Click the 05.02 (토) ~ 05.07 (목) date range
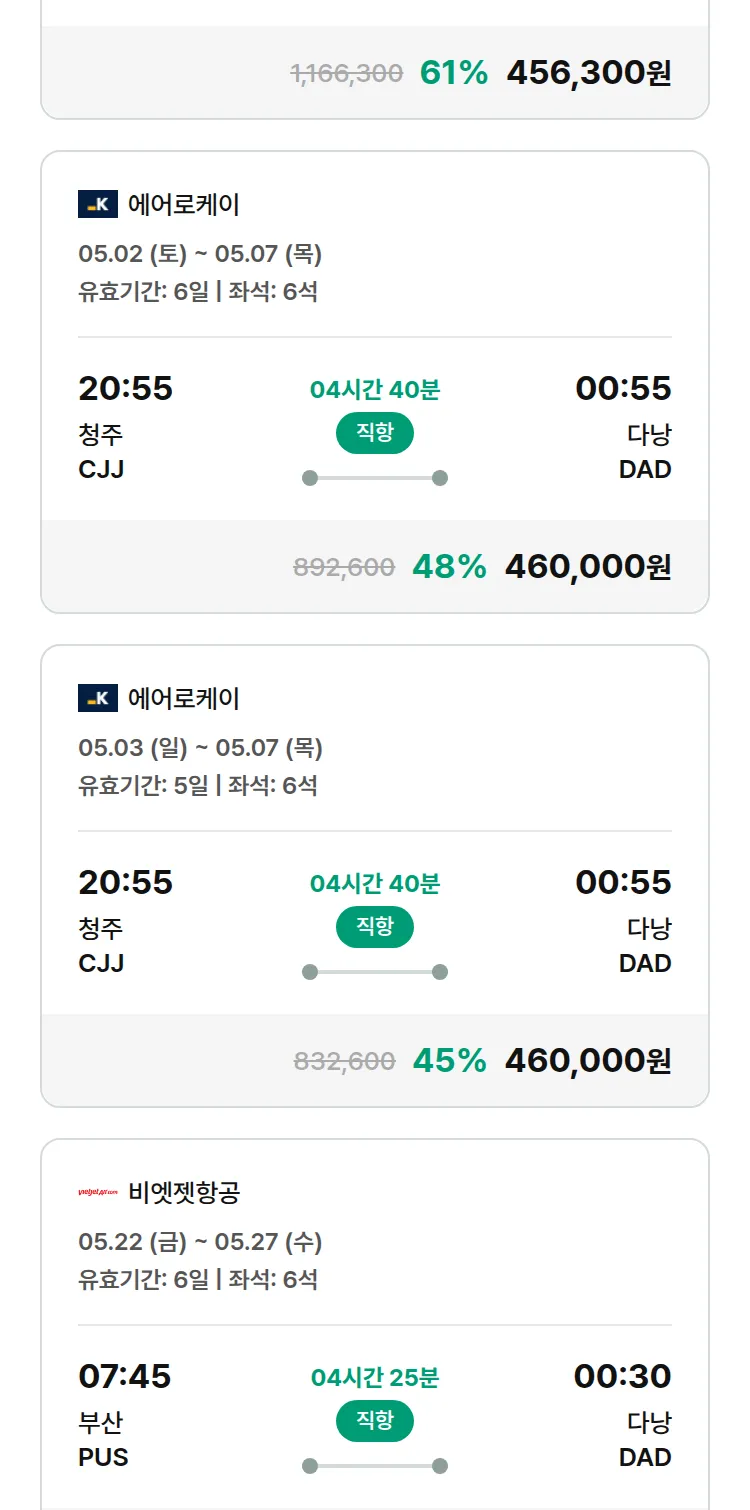The width and height of the screenshot is (750, 1510). point(200,254)
